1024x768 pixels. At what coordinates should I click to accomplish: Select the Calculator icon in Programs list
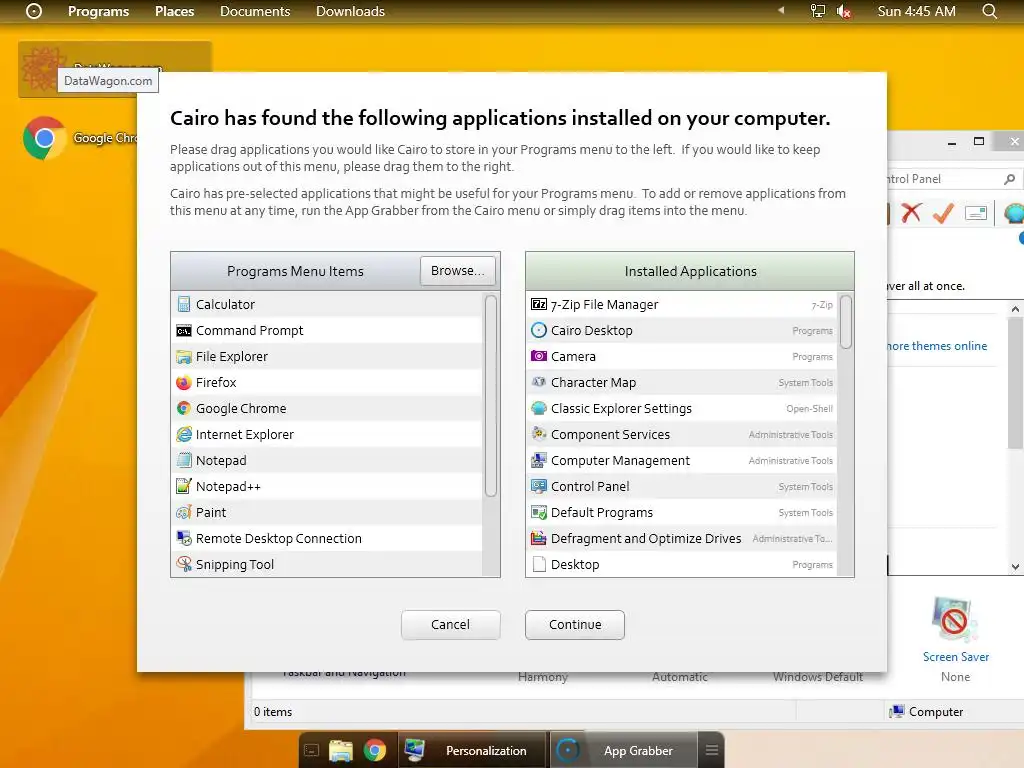point(184,304)
